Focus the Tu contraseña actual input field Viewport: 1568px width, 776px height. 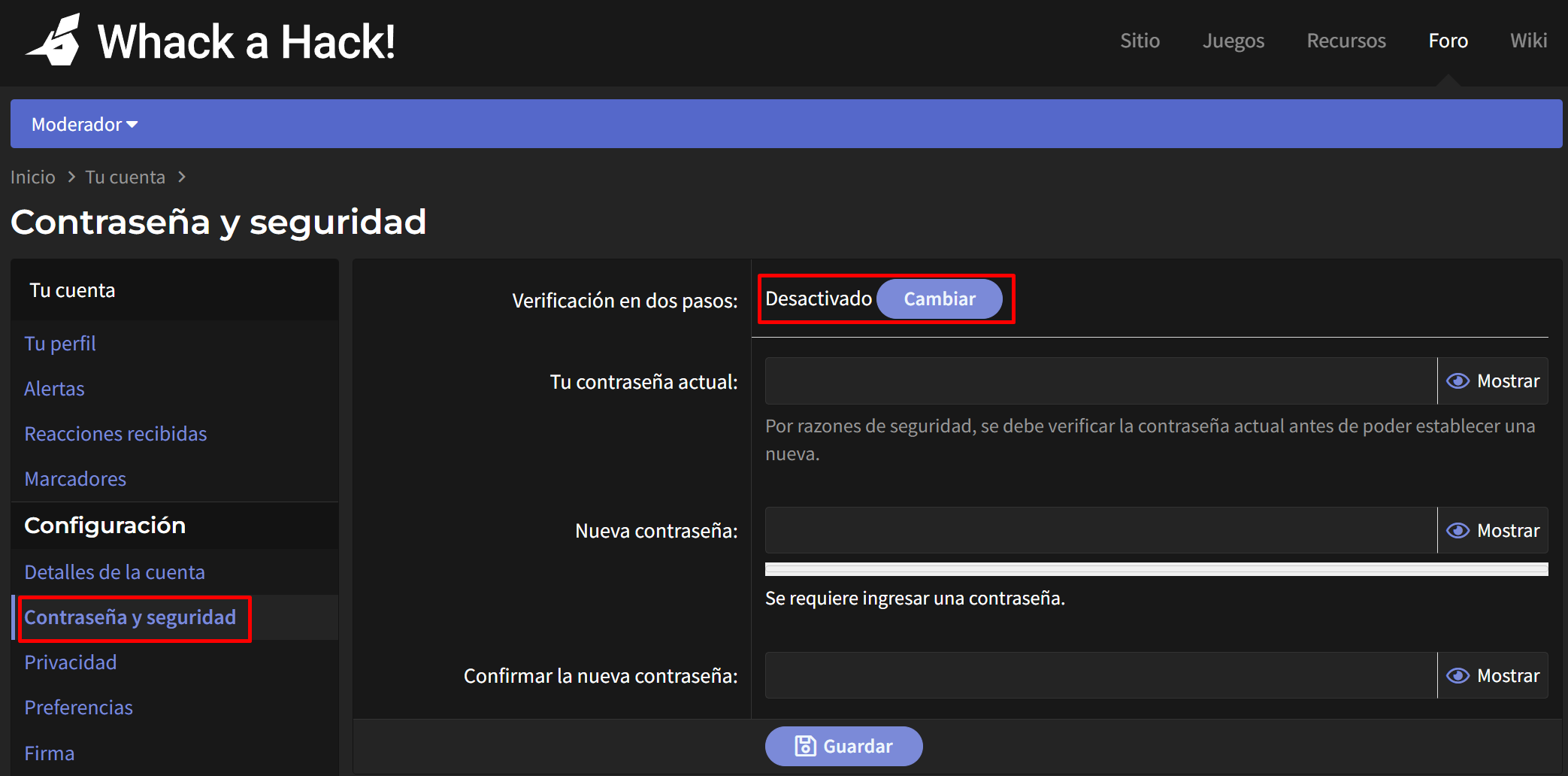click(x=1100, y=381)
